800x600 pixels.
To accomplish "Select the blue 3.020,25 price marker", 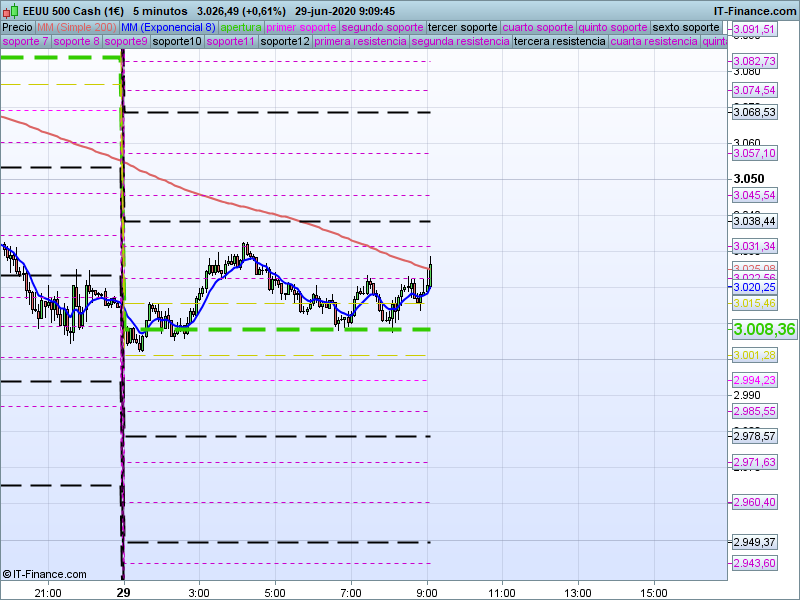I will (754, 287).
